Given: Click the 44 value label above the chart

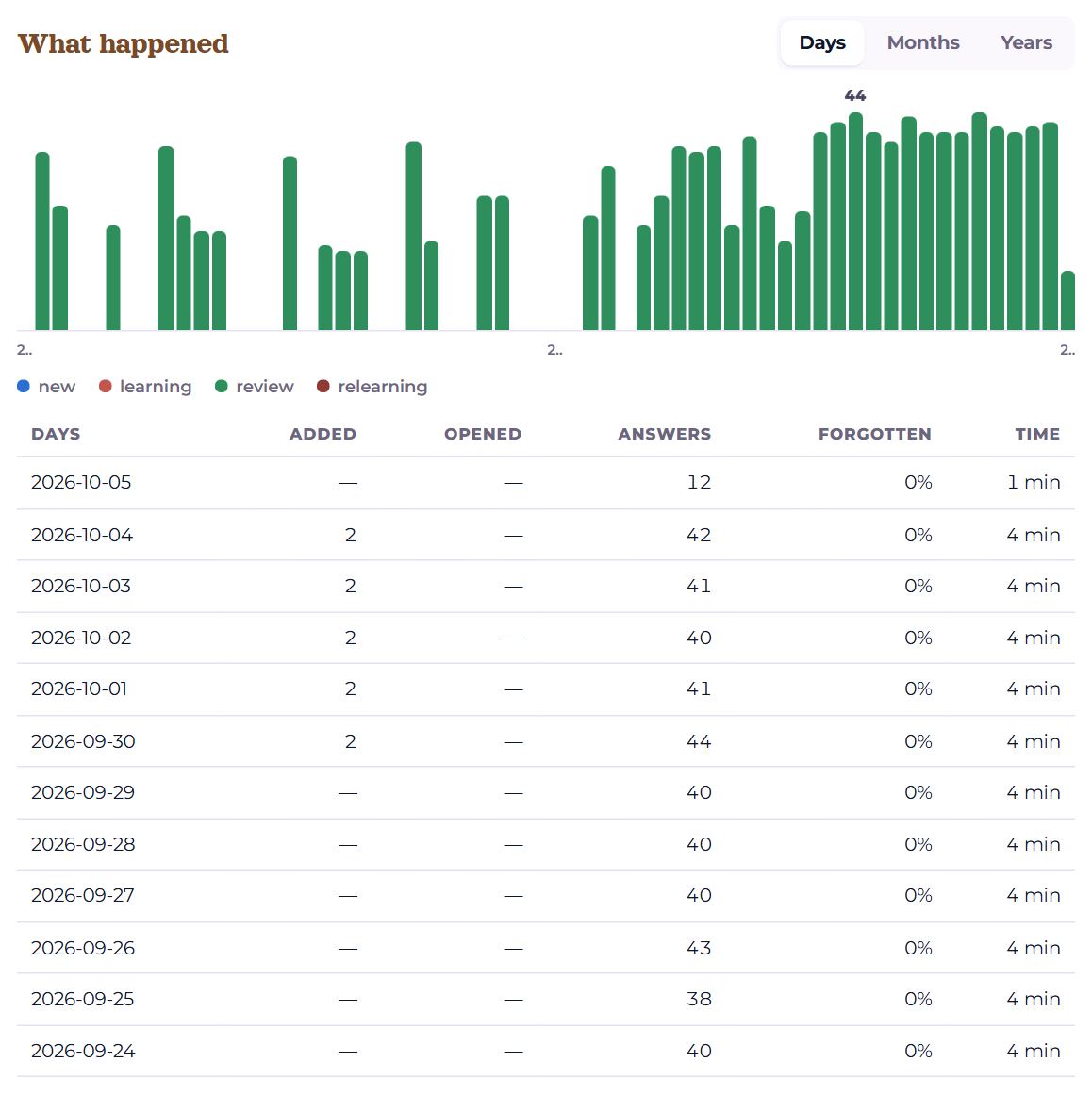Looking at the screenshot, I should 855,95.
